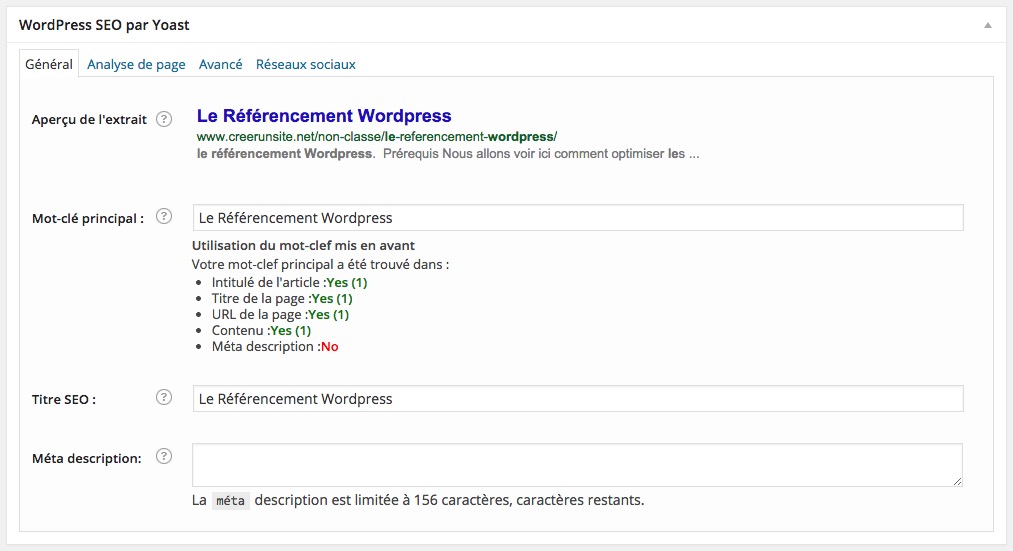Click the Titre de la page Yes (1) line
1013x551 pixels.
(282, 298)
